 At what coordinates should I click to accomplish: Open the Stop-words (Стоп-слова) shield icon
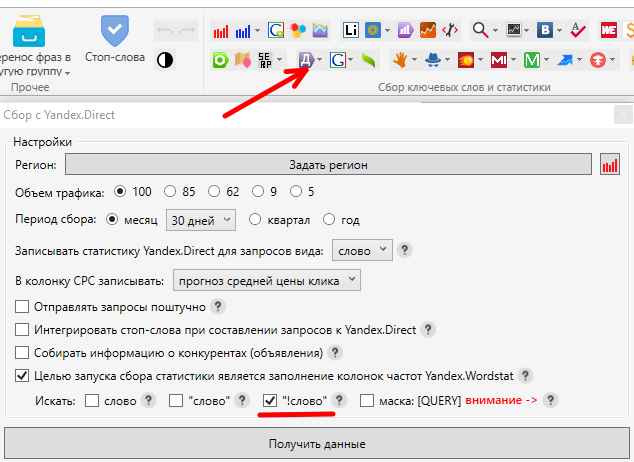pyautogui.click(x=115, y=32)
